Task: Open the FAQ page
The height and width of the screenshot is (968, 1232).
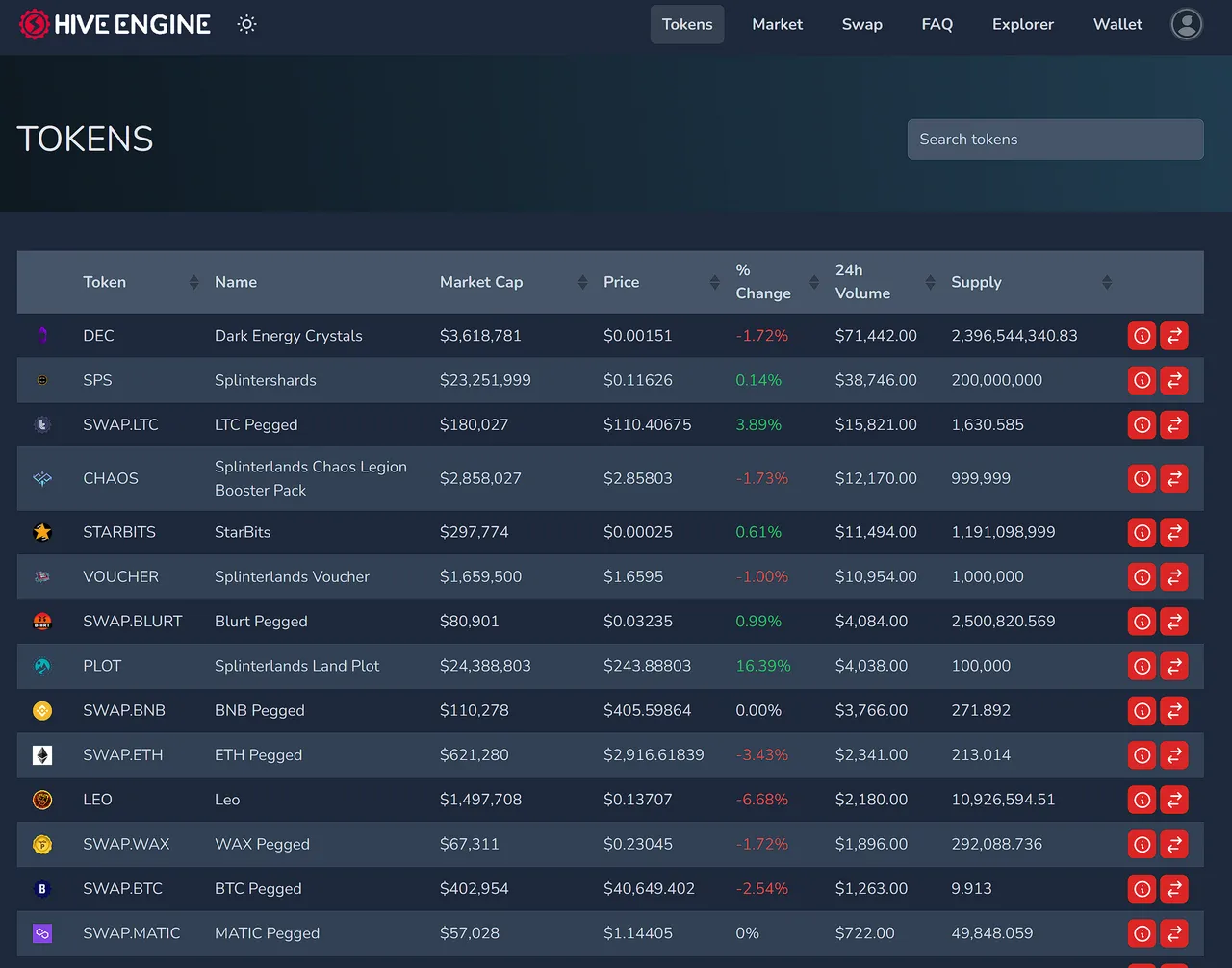Action: (937, 24)
